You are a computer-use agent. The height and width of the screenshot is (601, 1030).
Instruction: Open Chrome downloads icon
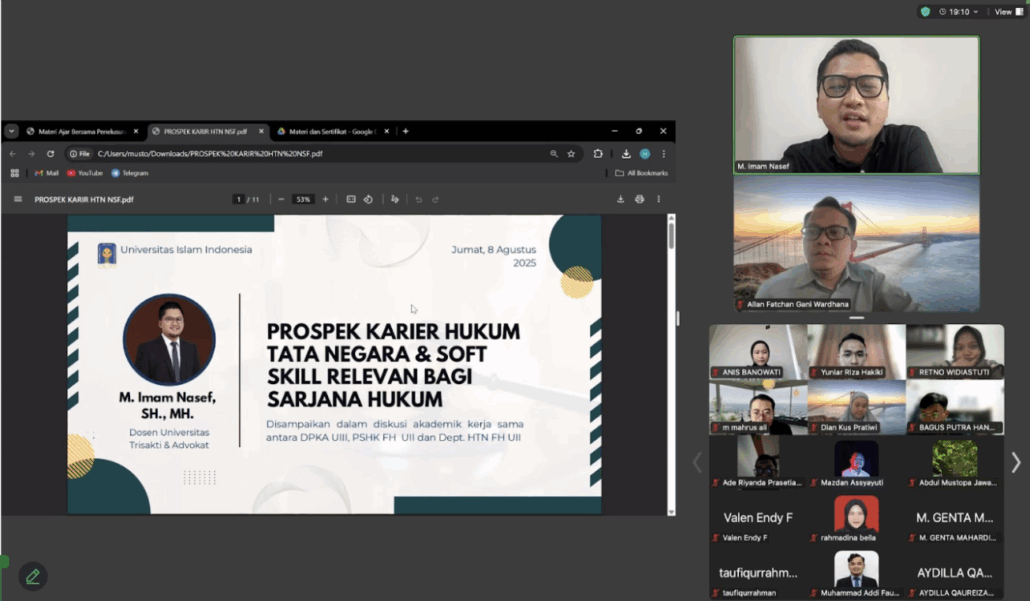626,154
